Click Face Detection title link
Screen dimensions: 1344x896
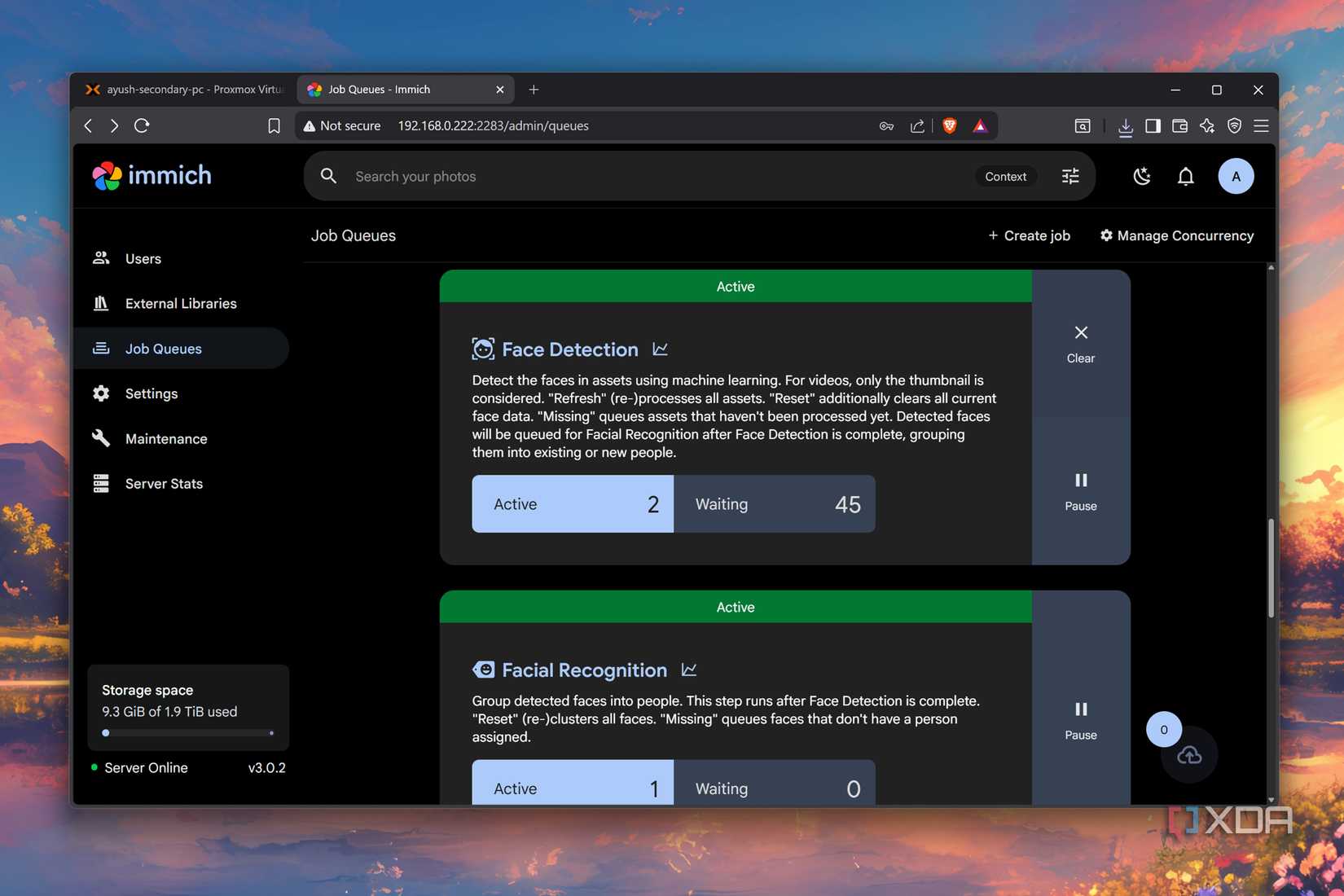[x=570, y=349]
